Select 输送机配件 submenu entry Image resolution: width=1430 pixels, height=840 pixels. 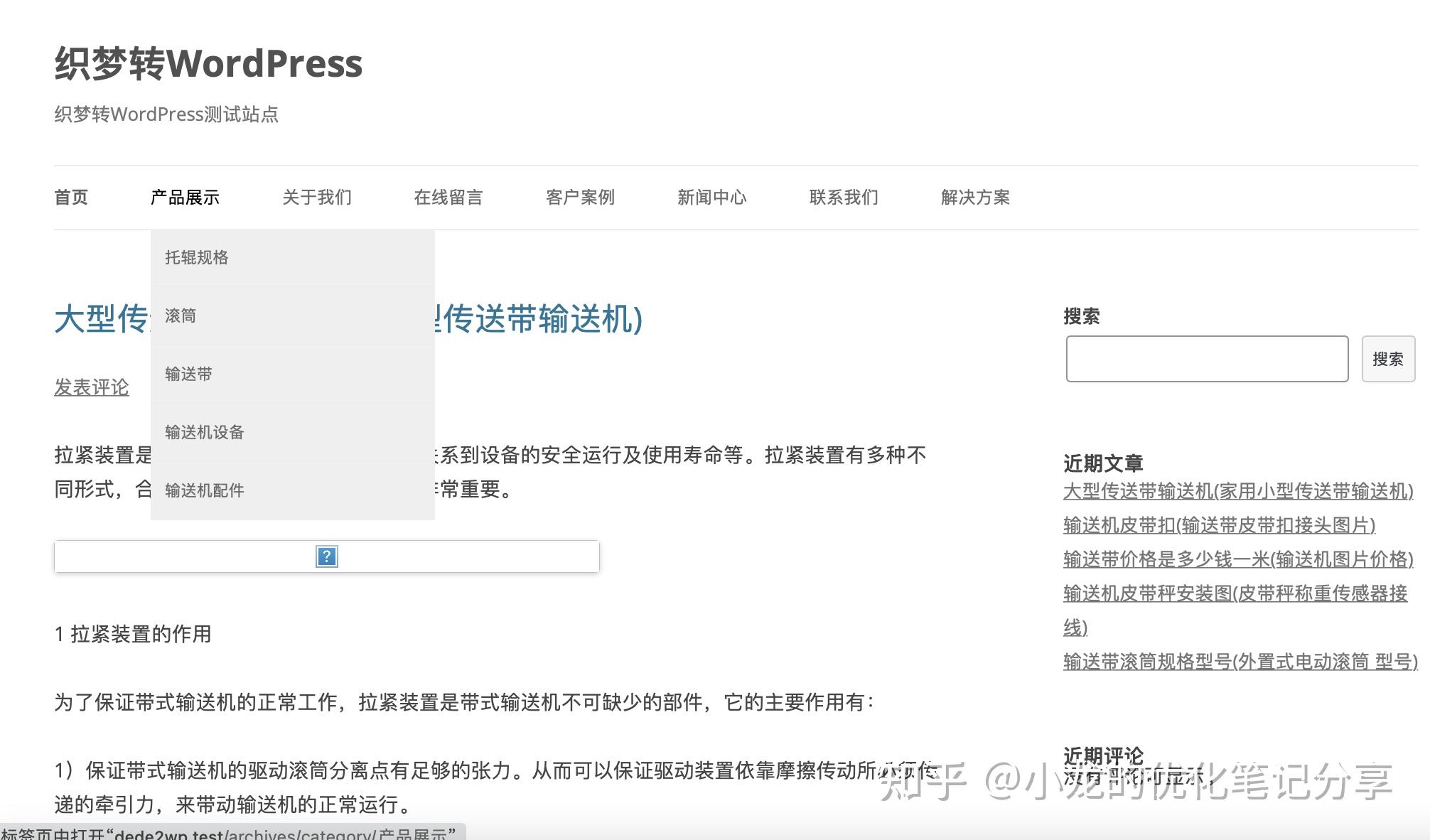[292, 490]
